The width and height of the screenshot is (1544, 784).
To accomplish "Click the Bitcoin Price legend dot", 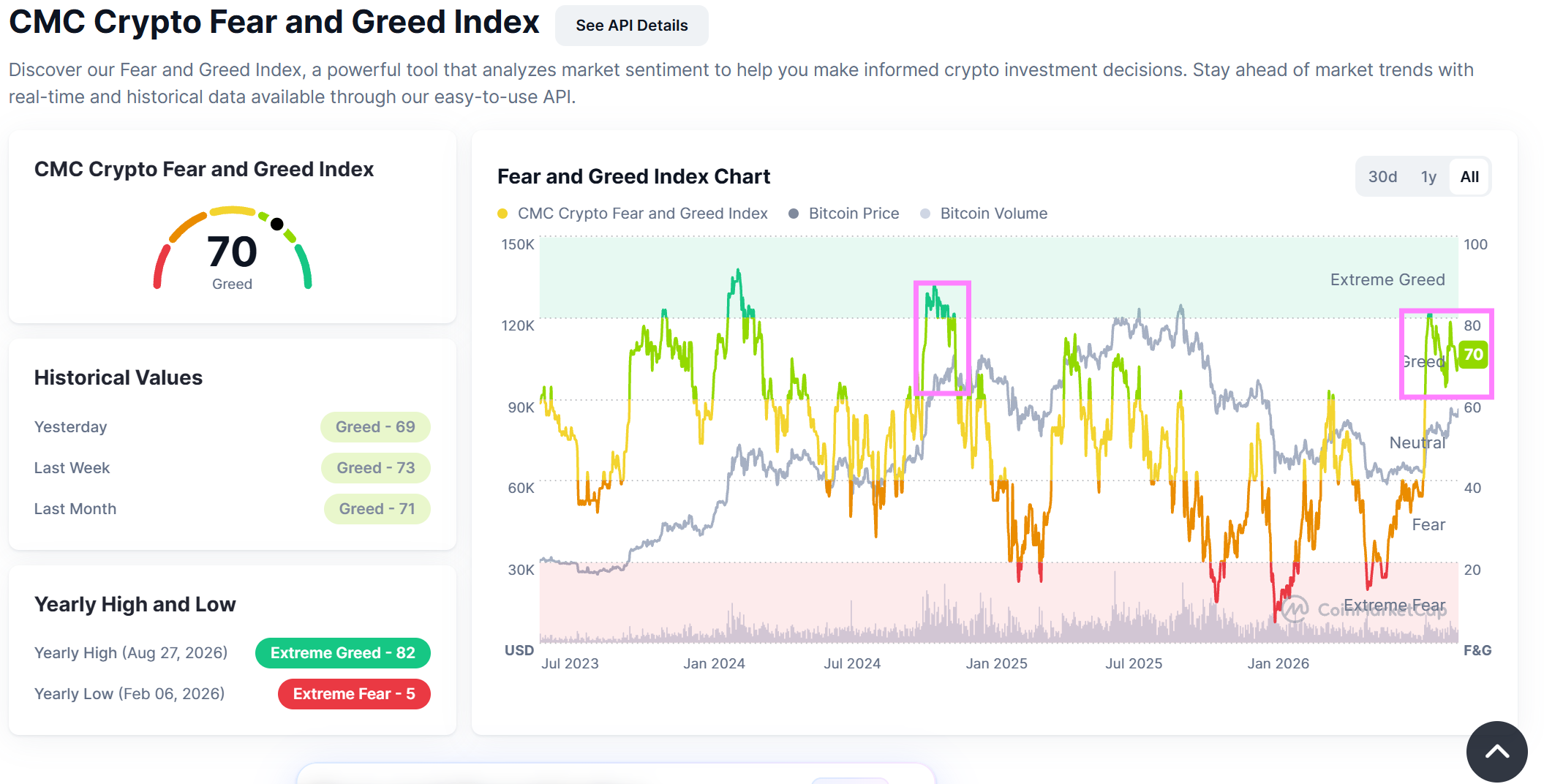I will [794, 214].
